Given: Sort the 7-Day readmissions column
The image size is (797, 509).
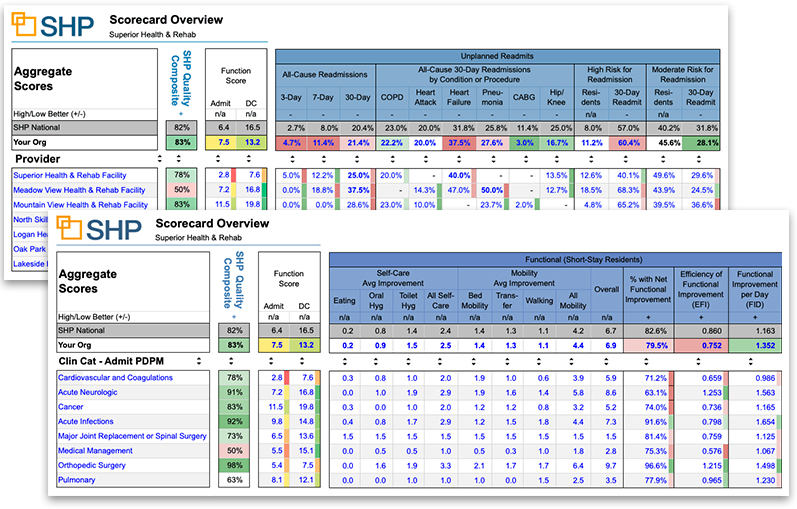Looking at the screenshot, I should pos(323,159).
